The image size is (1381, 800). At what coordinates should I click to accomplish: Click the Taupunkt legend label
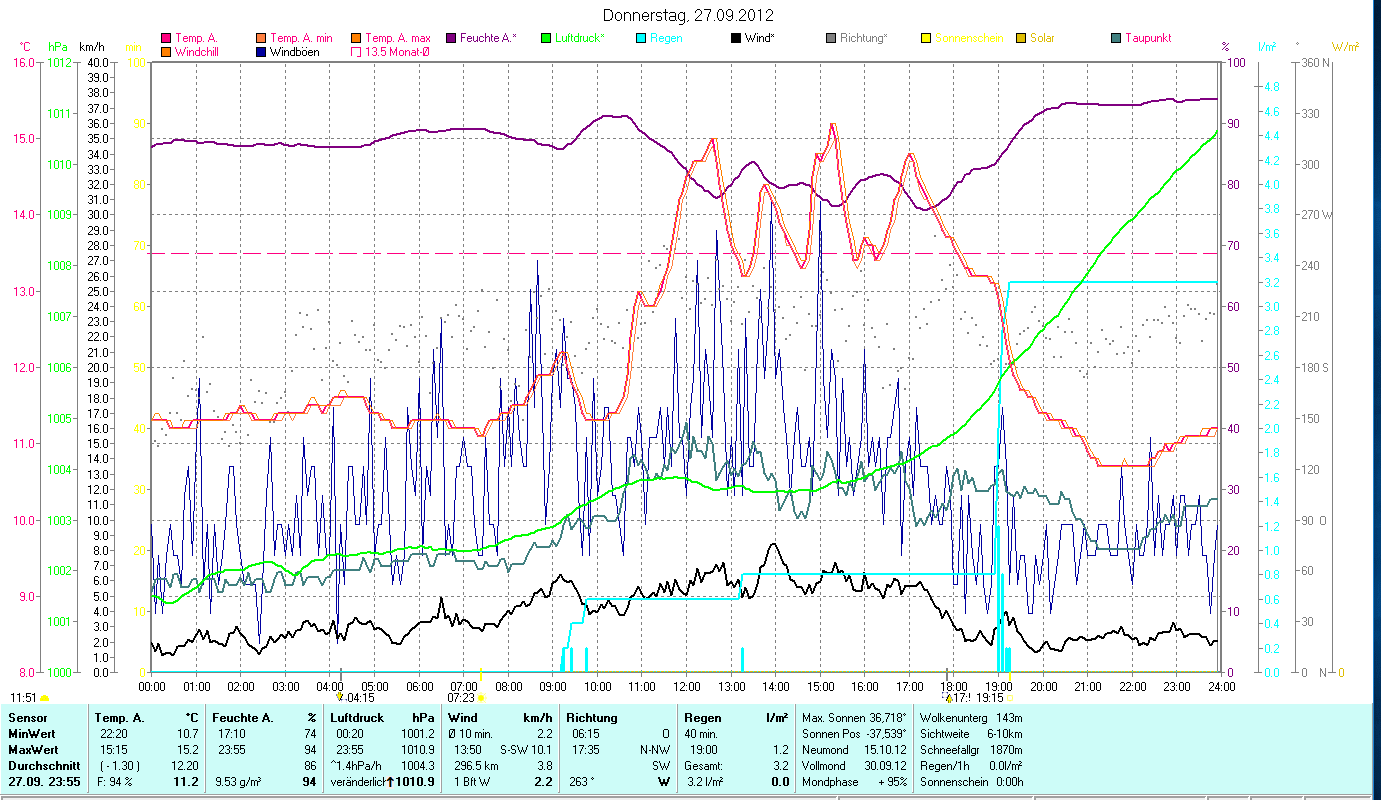(x=1148, y=38)
